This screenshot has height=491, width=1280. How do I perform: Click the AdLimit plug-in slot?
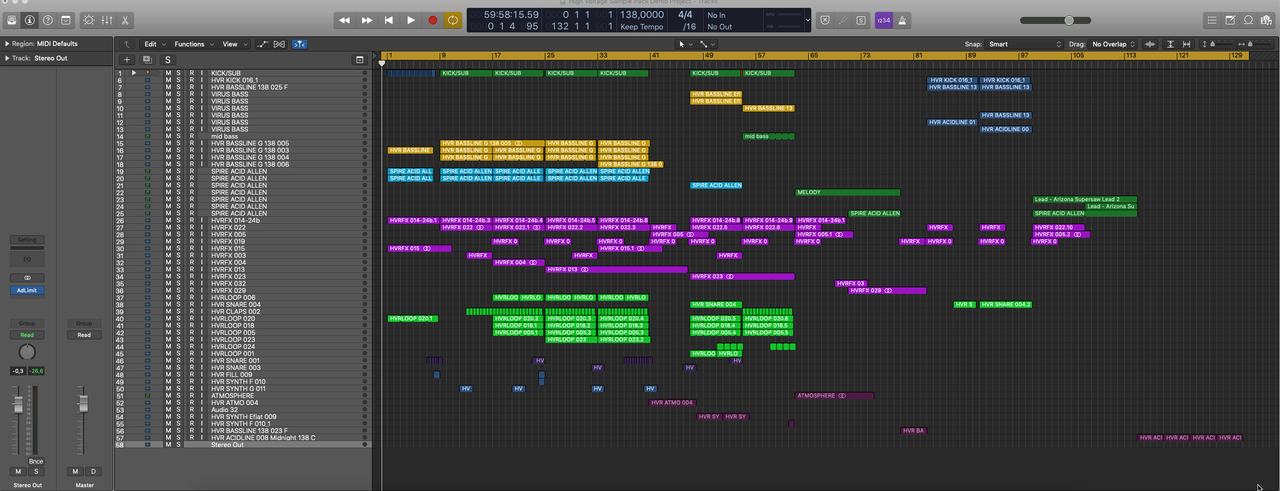tap(27, 290)
